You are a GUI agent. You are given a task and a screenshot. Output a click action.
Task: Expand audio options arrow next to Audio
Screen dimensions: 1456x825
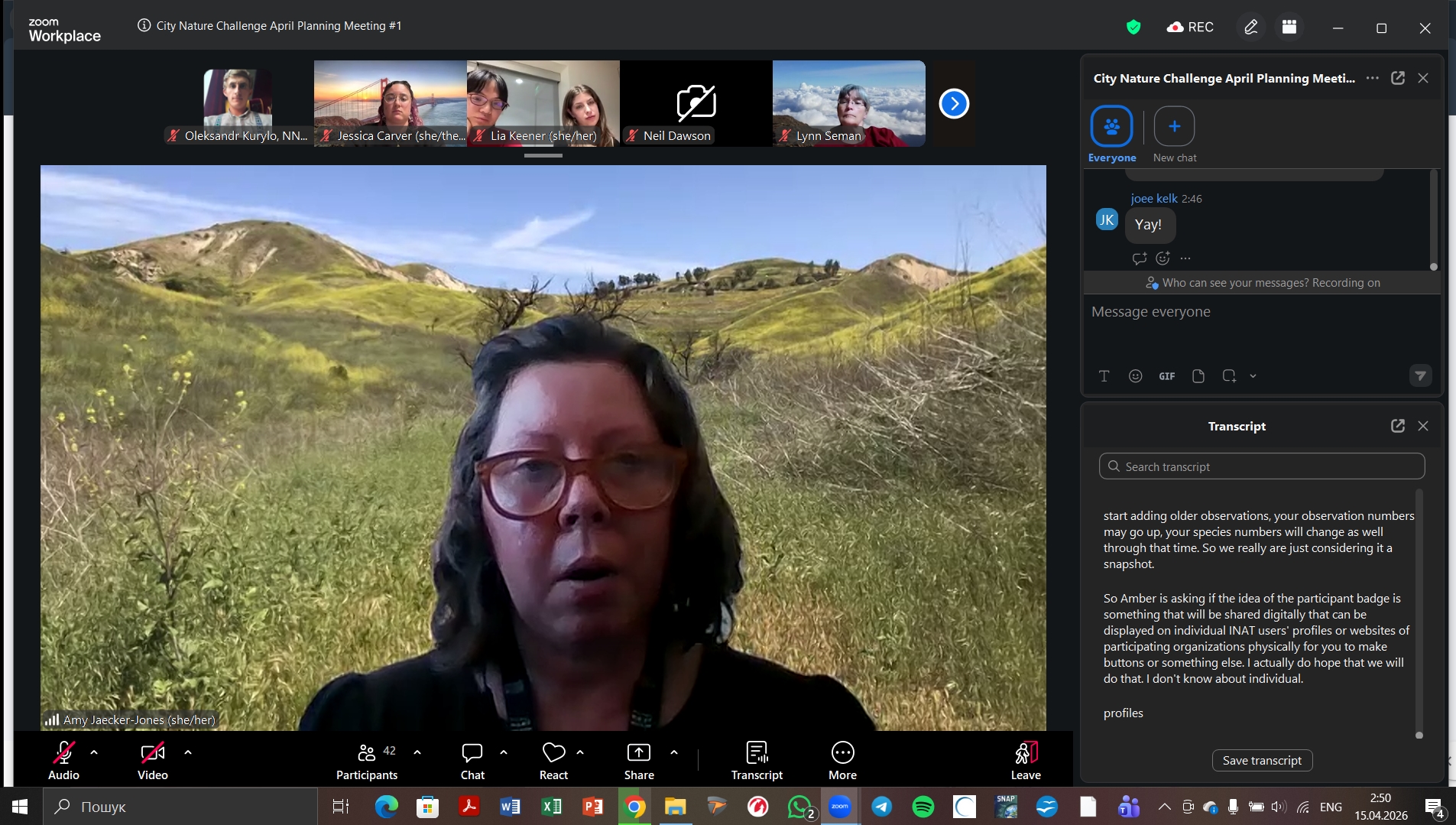coord(94,752)
